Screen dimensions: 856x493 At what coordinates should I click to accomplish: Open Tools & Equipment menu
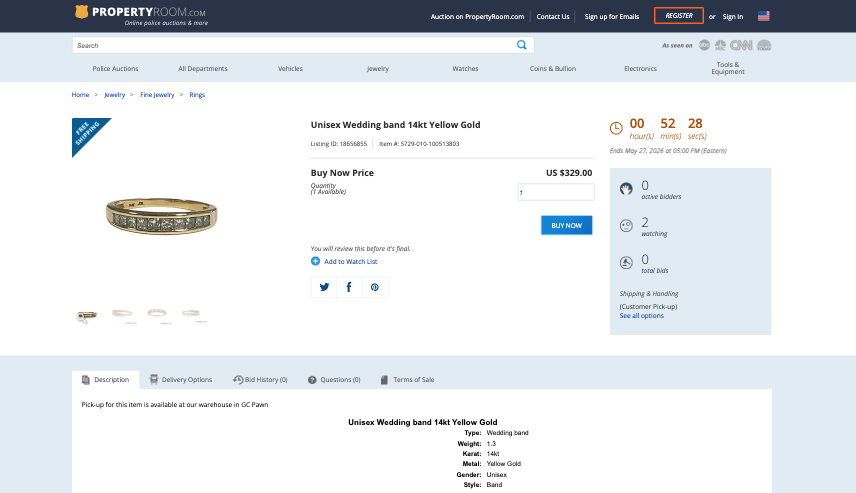(x=728, y=68)
